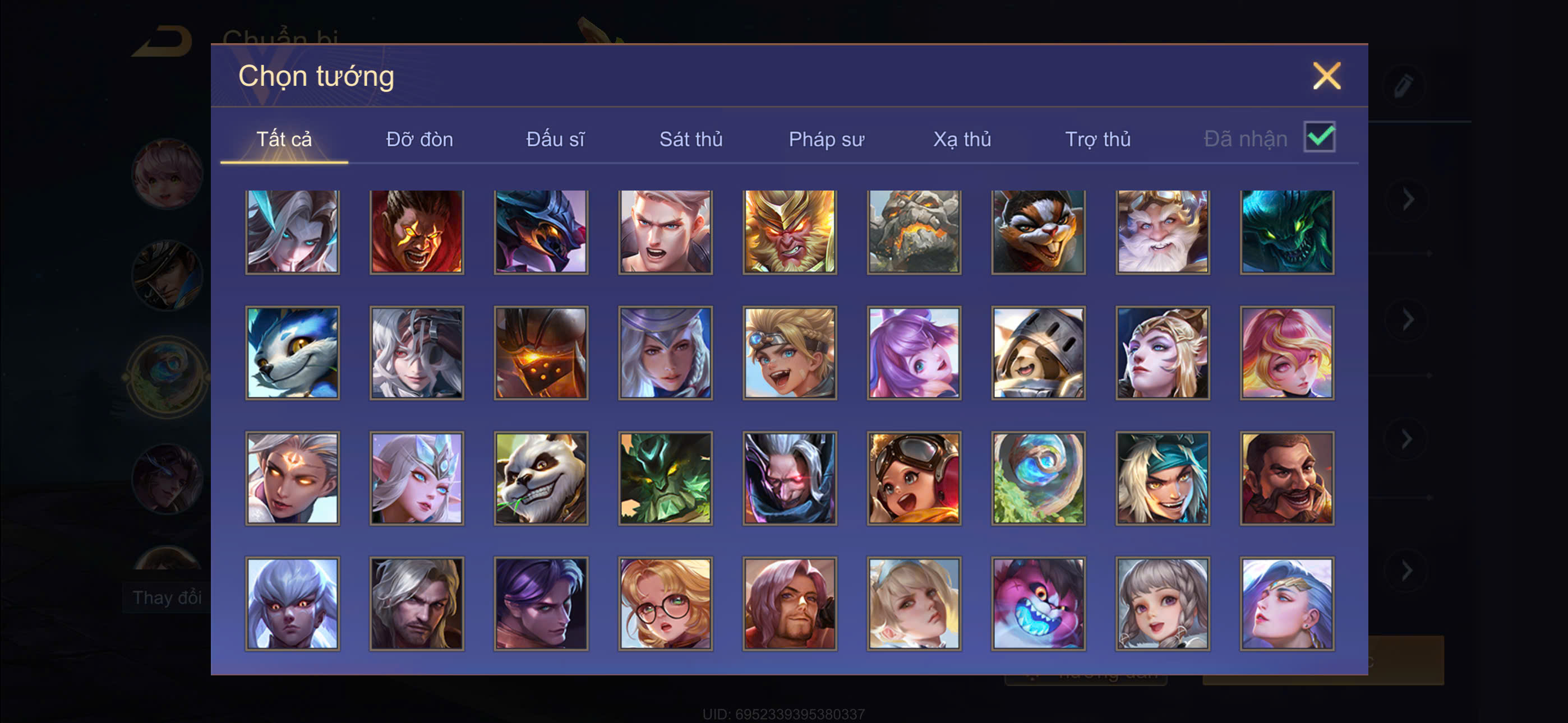The image size is (1568, 723).
Task: Pick the monkey king hero with golden crown
Action: [x=790, y=231]
